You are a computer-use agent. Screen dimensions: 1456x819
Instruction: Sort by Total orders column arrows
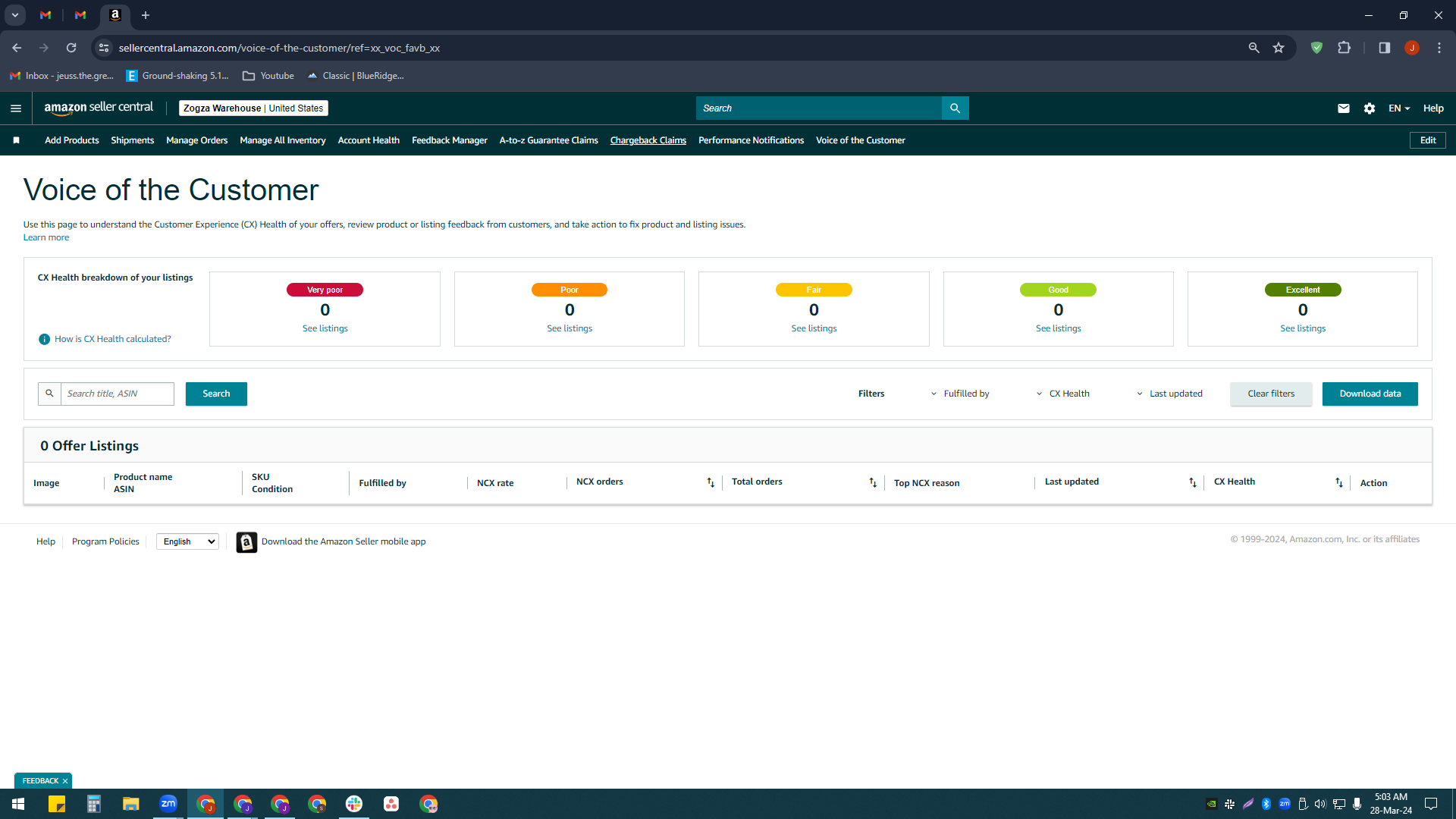[873, 482]
